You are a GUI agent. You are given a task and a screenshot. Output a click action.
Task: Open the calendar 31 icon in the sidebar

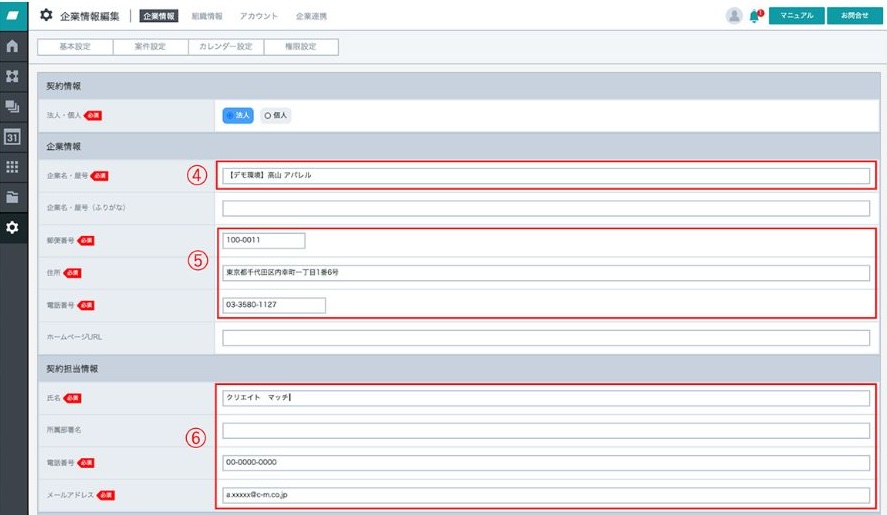13,137
